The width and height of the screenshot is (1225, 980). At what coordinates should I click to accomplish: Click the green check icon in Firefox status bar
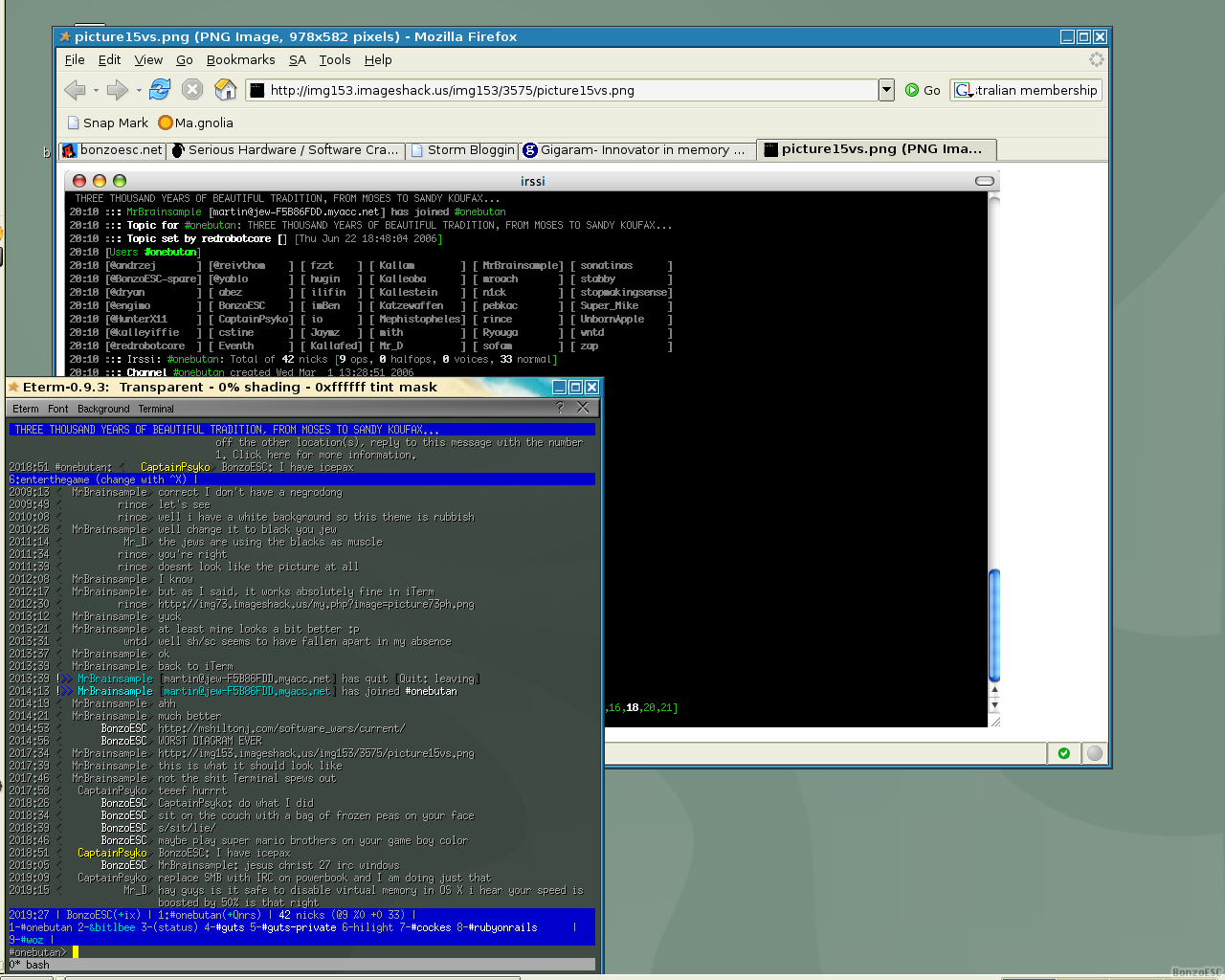tap(1064, 753)
